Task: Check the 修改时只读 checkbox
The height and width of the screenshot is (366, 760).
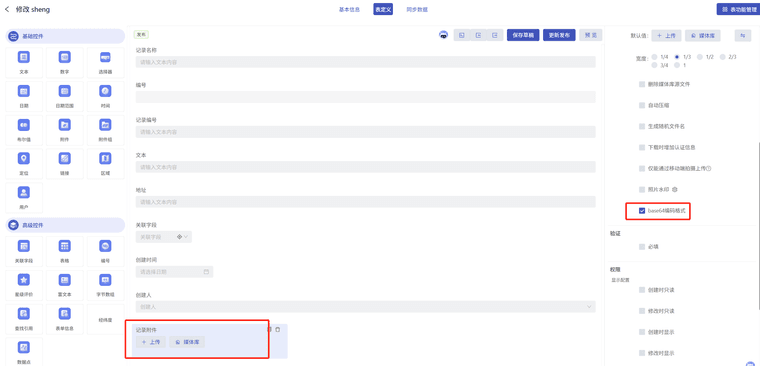Action: (x=642, y=311)
